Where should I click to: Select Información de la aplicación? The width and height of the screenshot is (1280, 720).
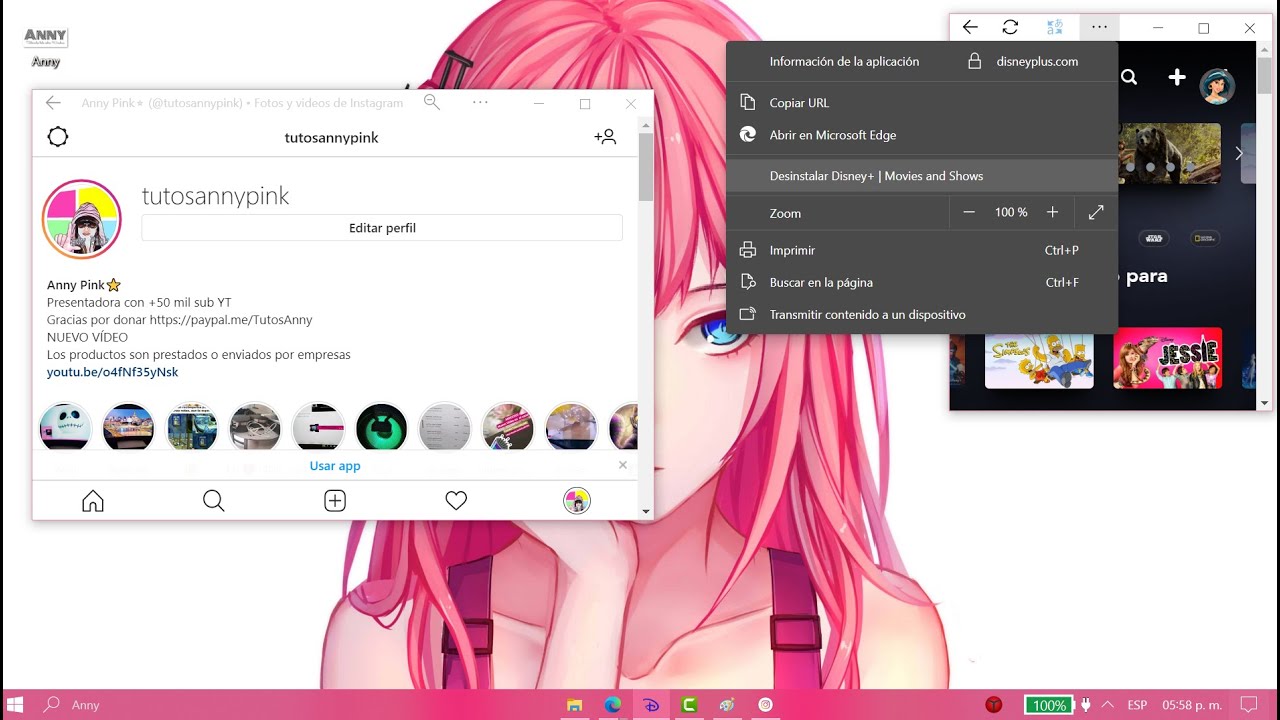coord(844,61)
